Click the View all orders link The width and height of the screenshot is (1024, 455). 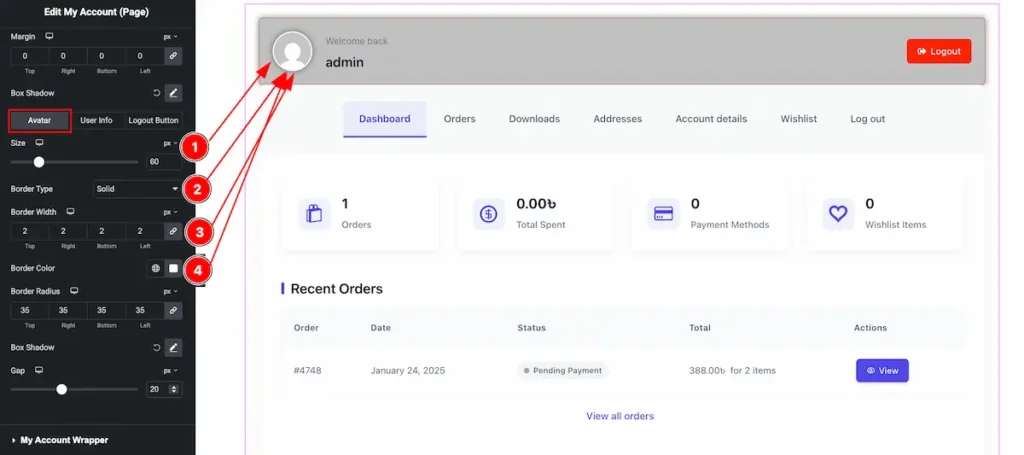tap(620, 416)
